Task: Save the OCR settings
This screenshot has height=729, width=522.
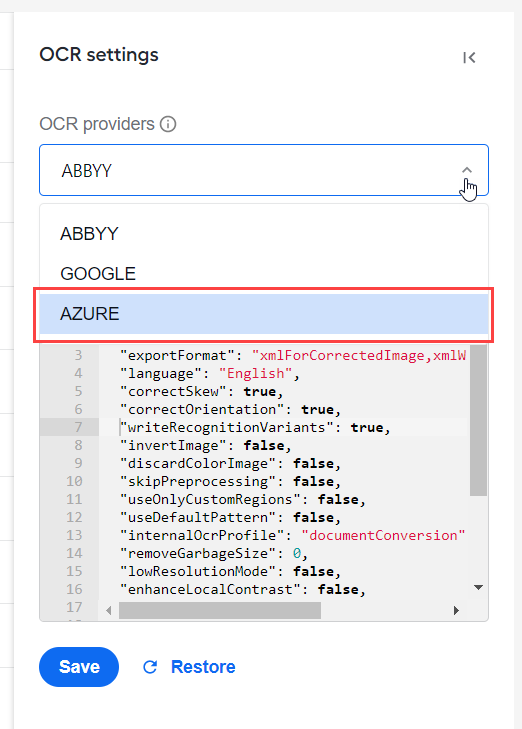Action: pos(79,667)
